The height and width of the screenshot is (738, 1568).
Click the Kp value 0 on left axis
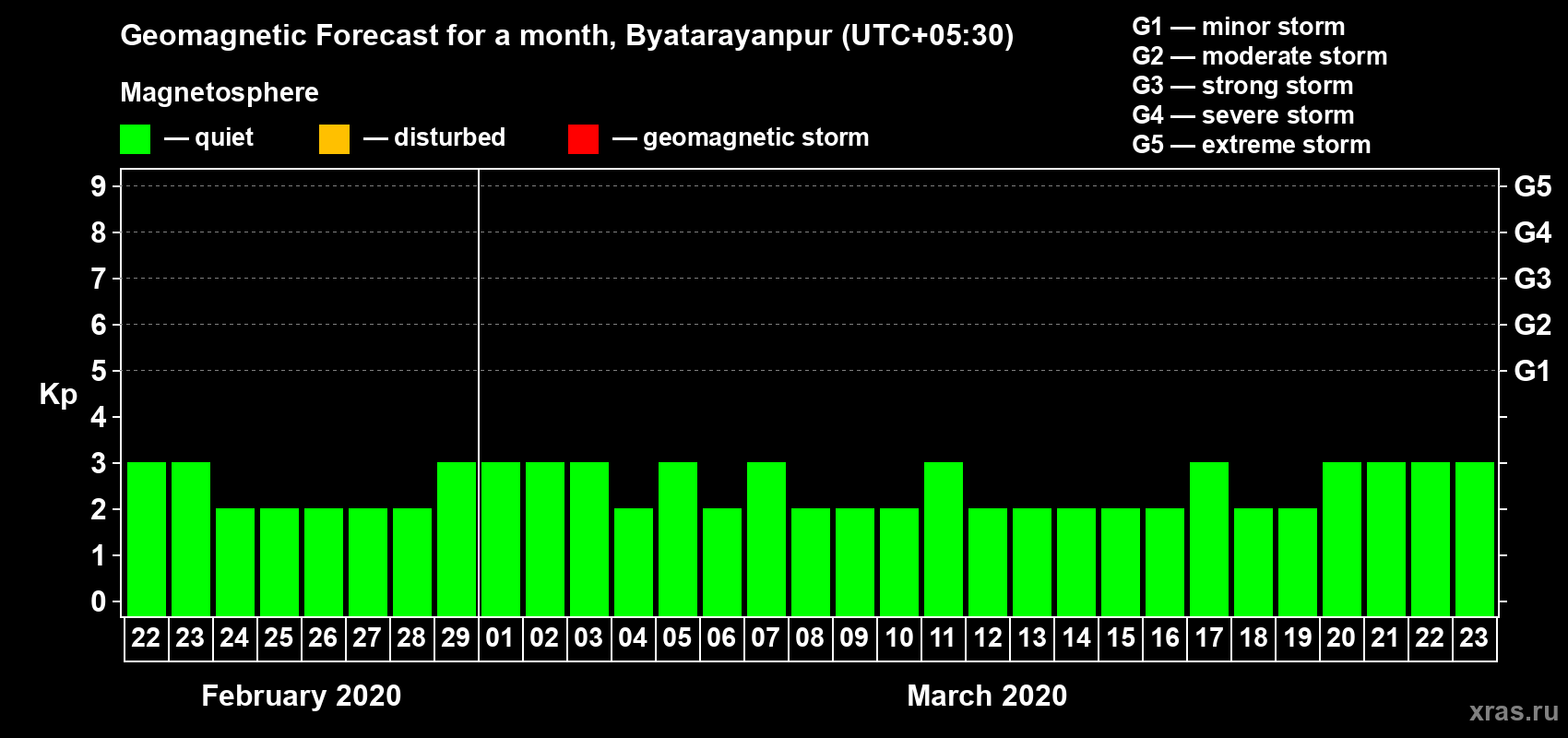click(99, 601)
